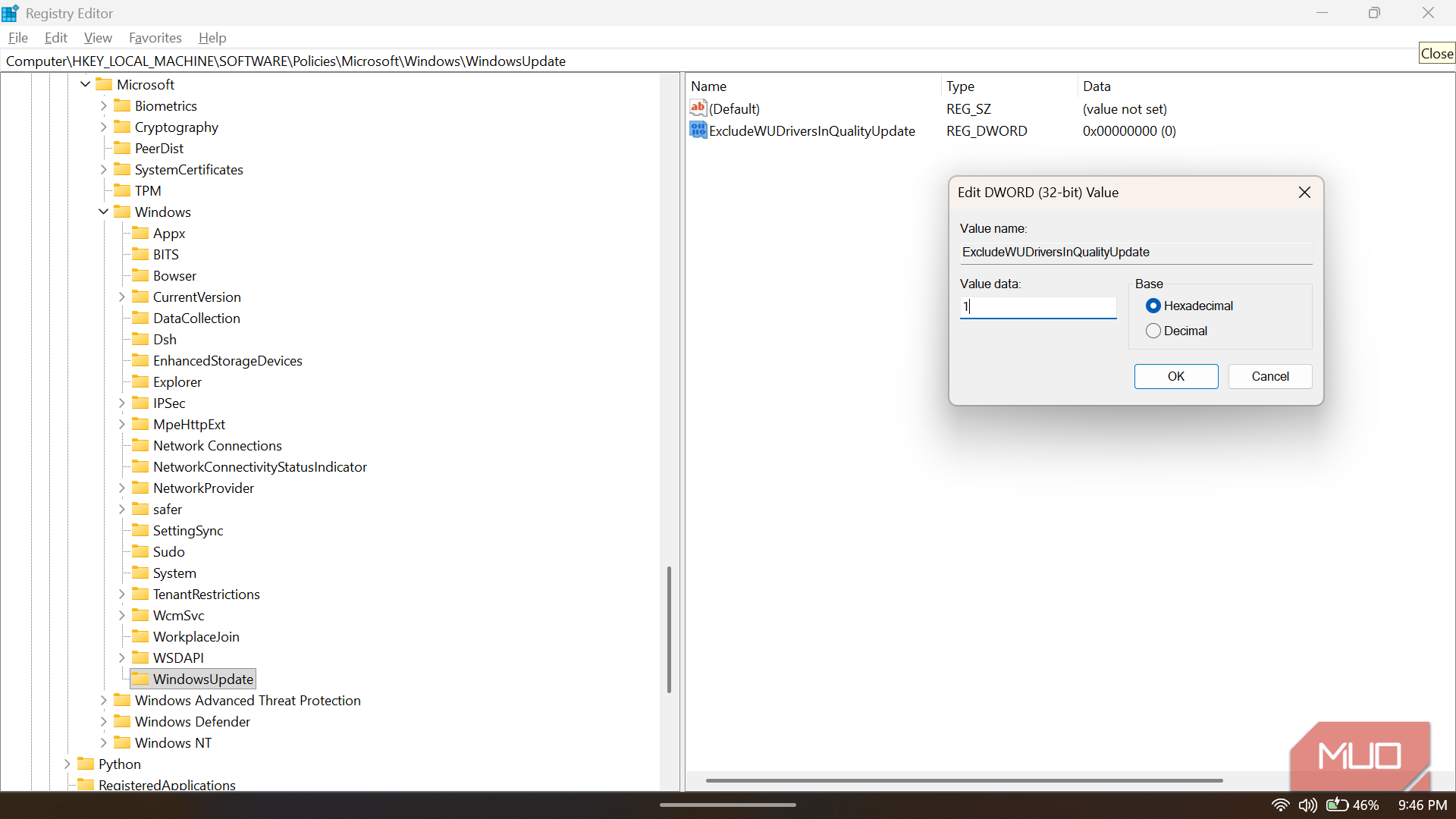Screen dimensions: 1456x819
Task: Click the Value data input field
Action: 1037,307
